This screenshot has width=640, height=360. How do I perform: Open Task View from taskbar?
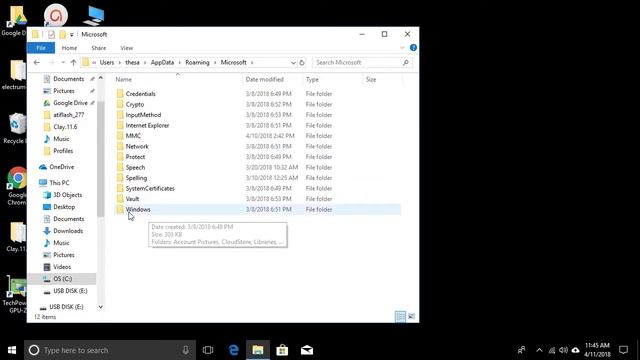pos(208,350)
